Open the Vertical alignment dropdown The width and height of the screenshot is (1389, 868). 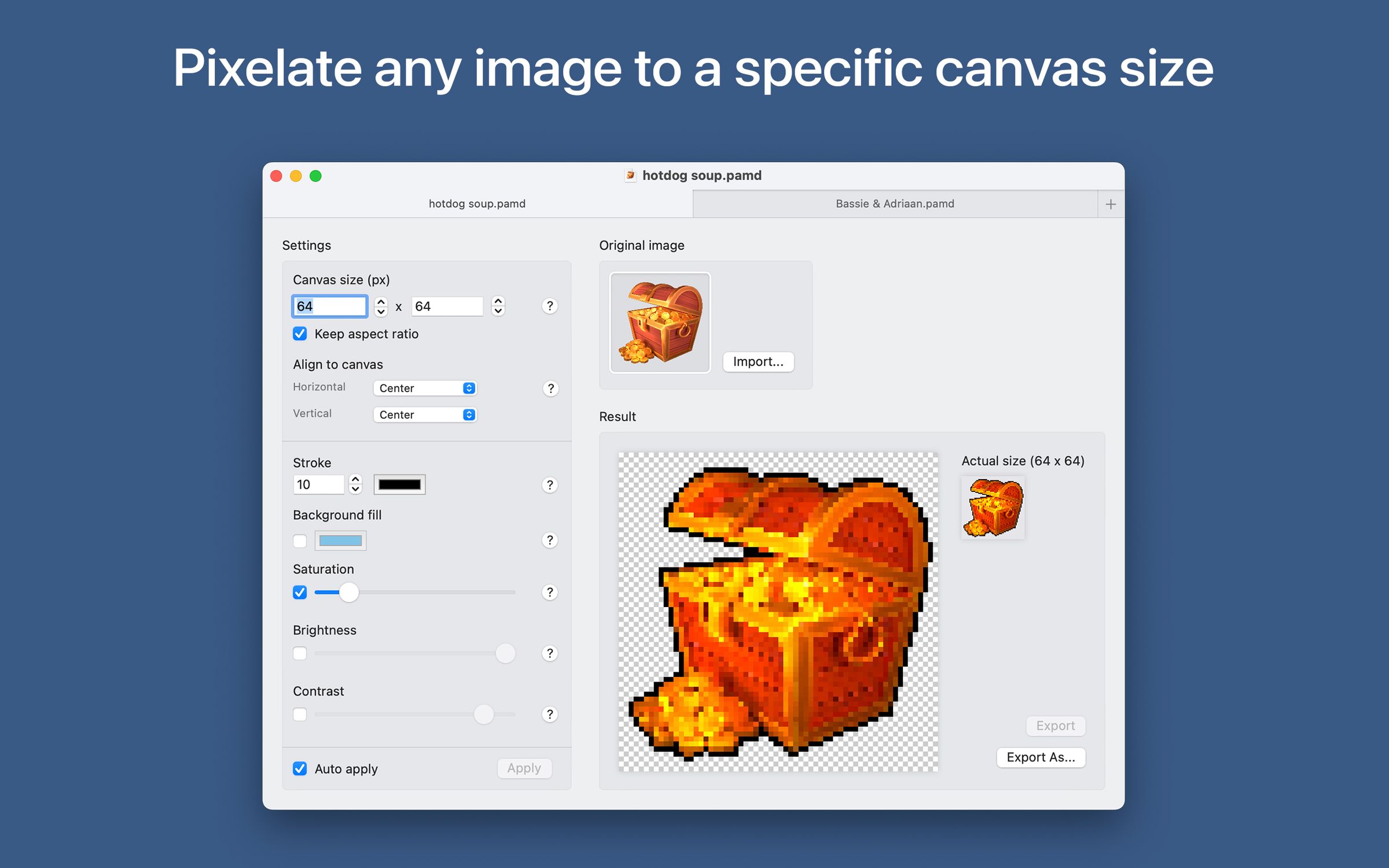click(x=425, y=414)
